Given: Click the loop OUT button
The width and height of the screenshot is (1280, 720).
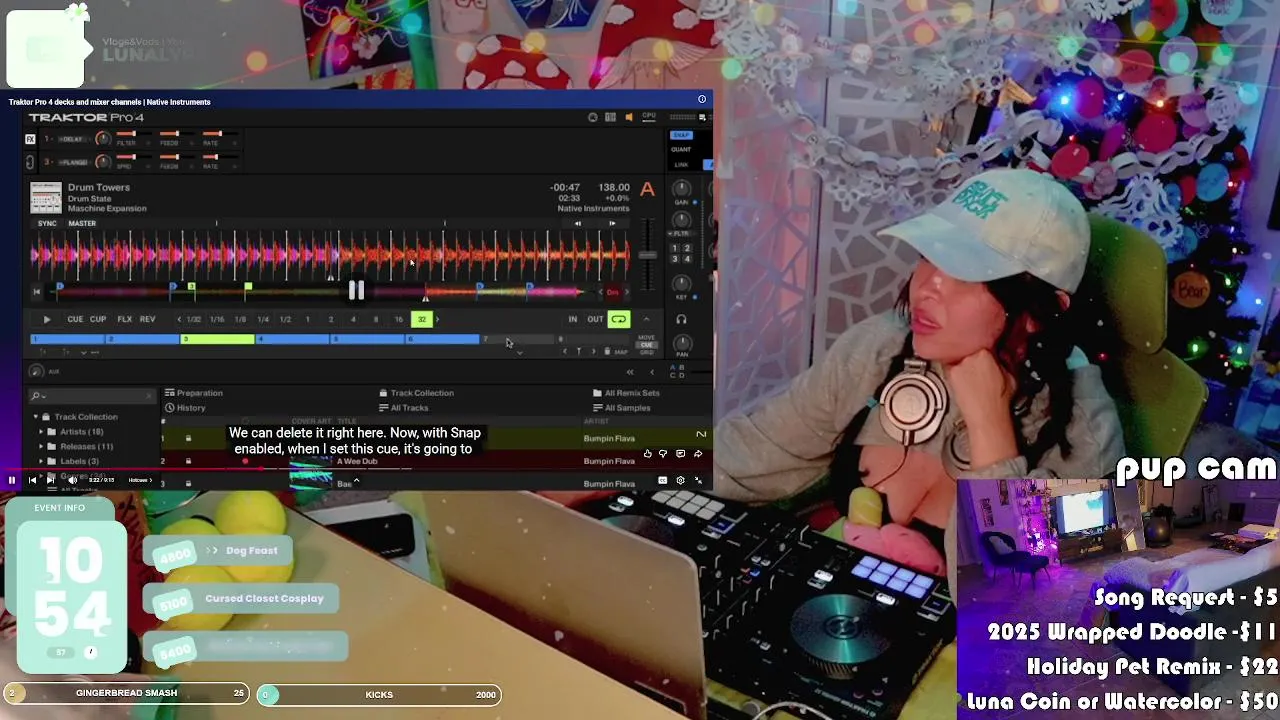Looking at the screenshot, I should pyautogui.click(x=595, y=319).
